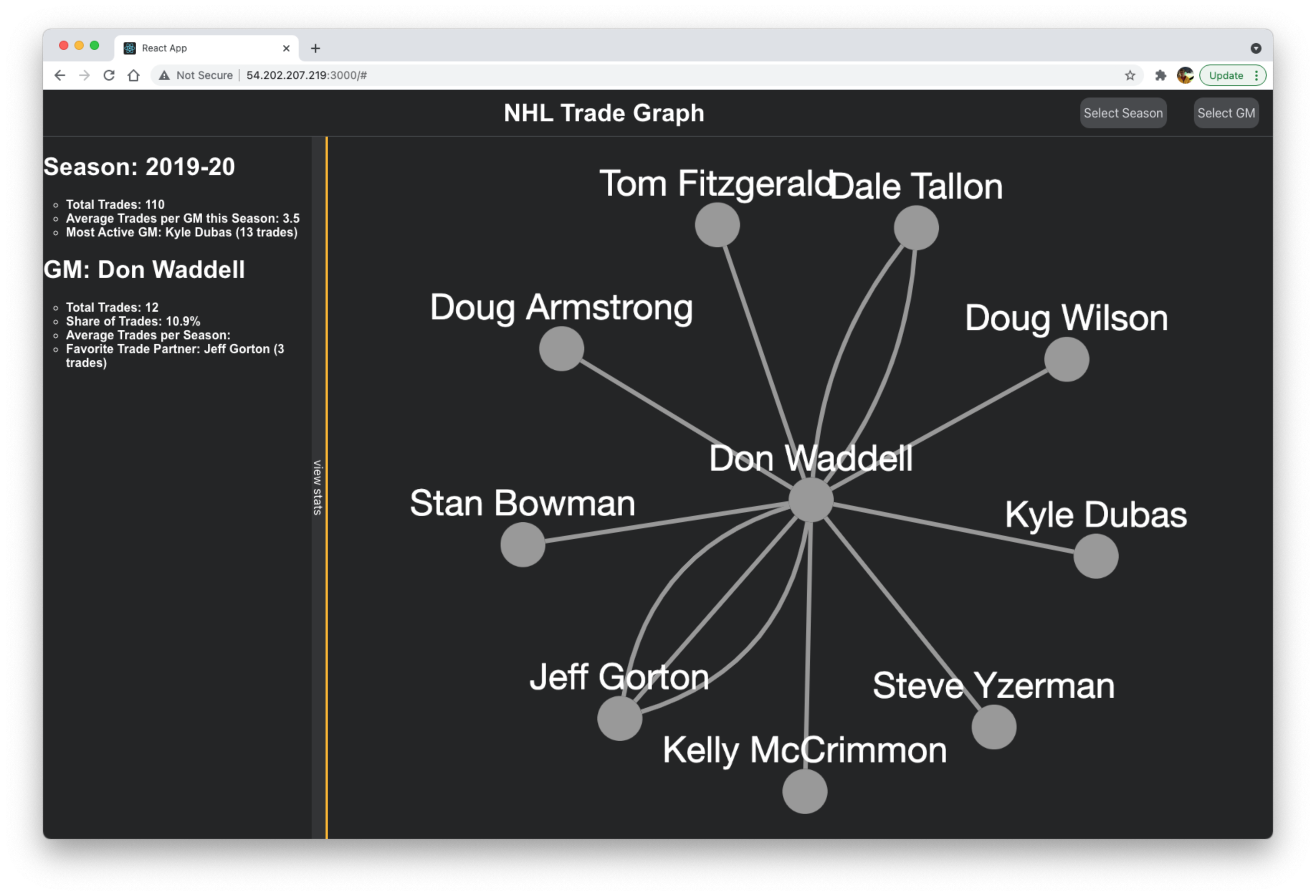The width and height of the screenshot is (1316, 896).
Task: Collapse the view stats side panel
Action: click(318, 487)
